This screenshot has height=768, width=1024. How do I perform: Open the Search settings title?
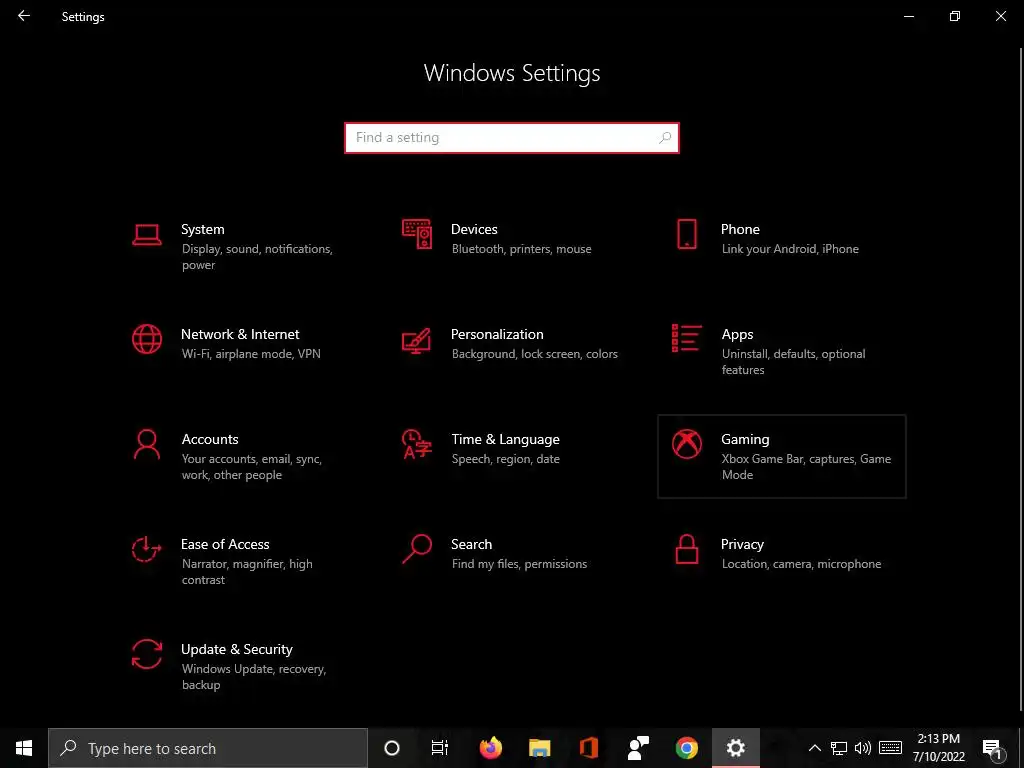pyautogui.click(x=472, y=544)
